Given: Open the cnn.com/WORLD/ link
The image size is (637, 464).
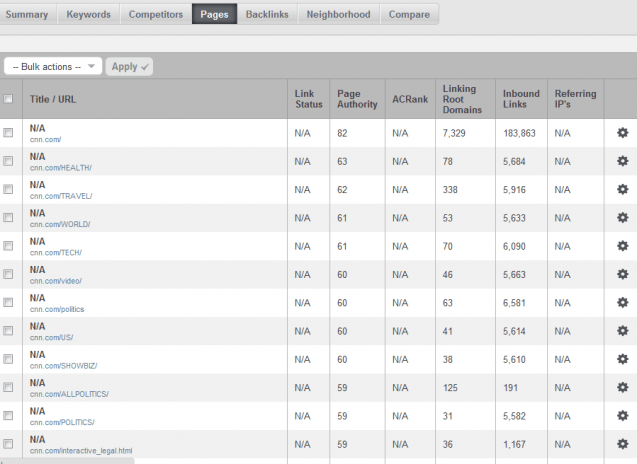Looking at the screenshot, I should coord(60,224).
